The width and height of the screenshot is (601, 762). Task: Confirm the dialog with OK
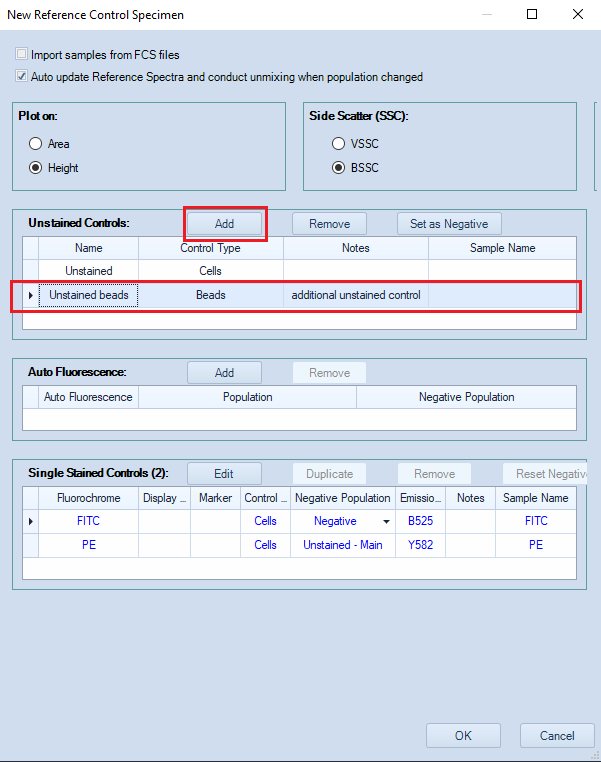(463, 735)
